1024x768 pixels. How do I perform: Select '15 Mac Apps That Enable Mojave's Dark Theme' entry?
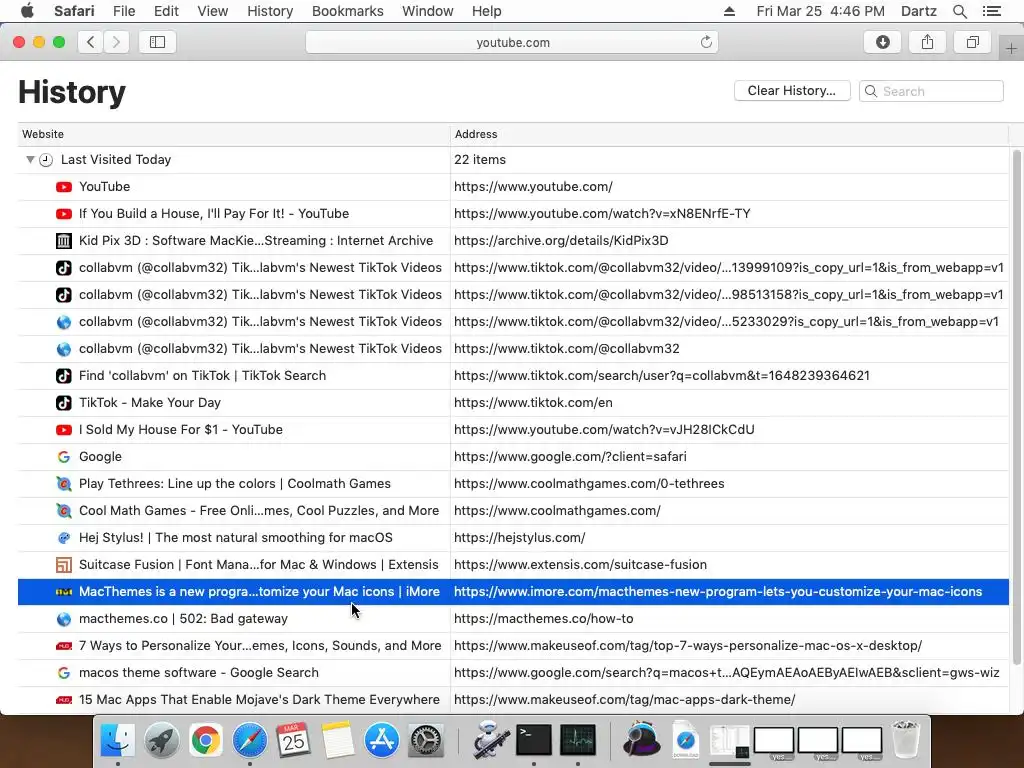(513, 699)
